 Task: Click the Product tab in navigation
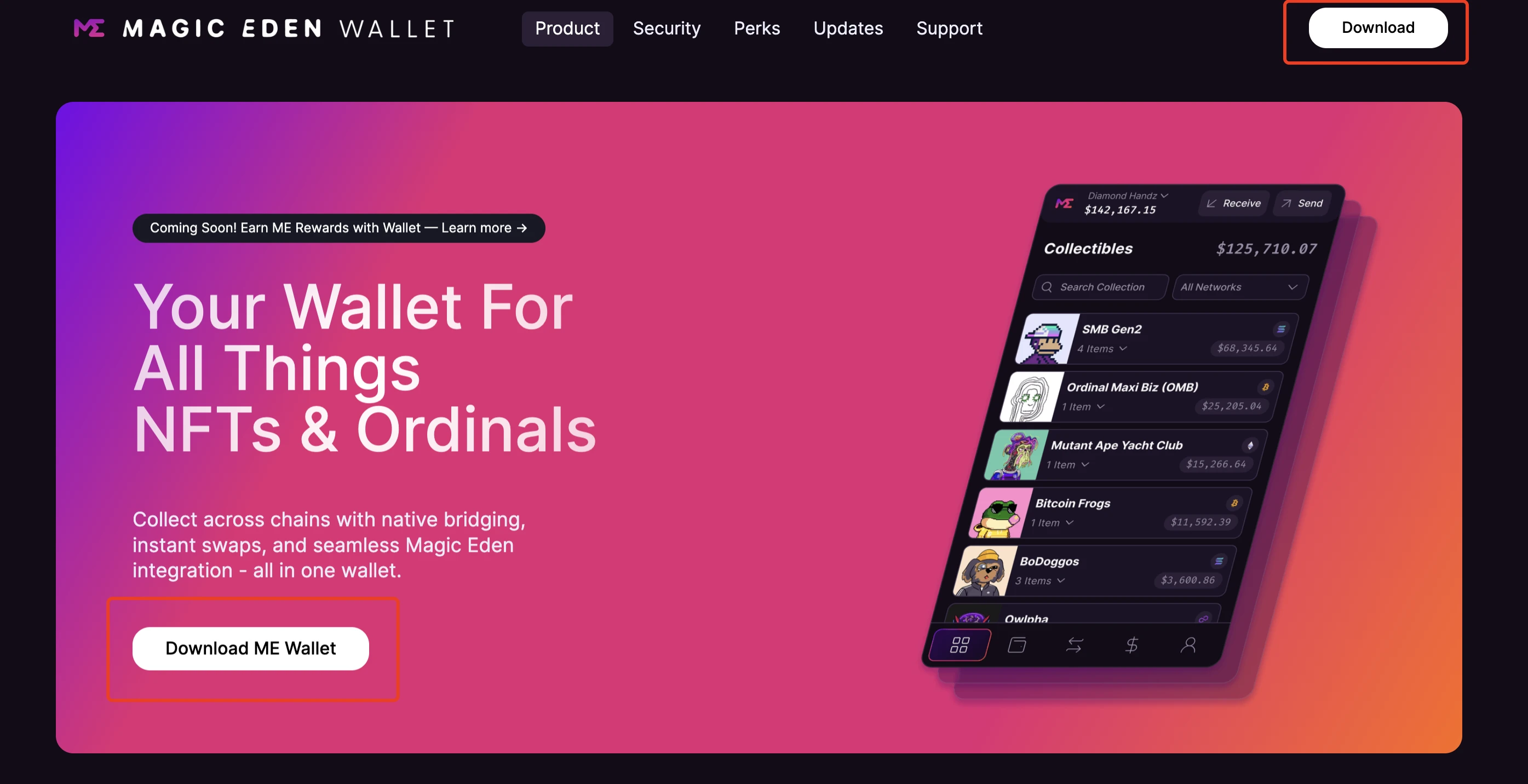click(566, 27)
